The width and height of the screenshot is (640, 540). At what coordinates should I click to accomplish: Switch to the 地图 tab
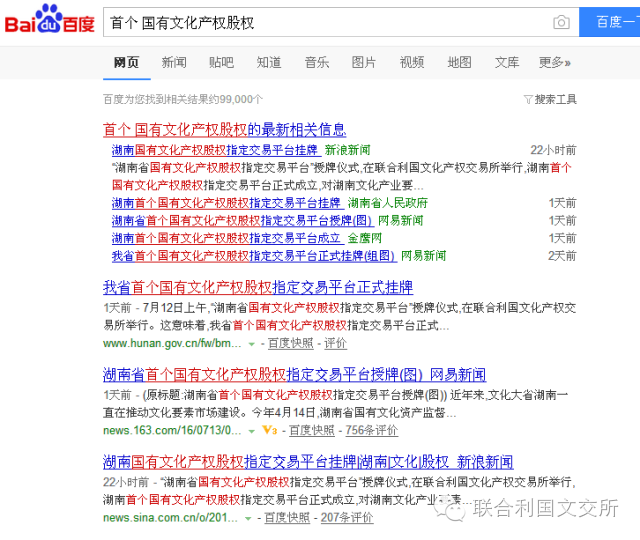coord(459,62)
